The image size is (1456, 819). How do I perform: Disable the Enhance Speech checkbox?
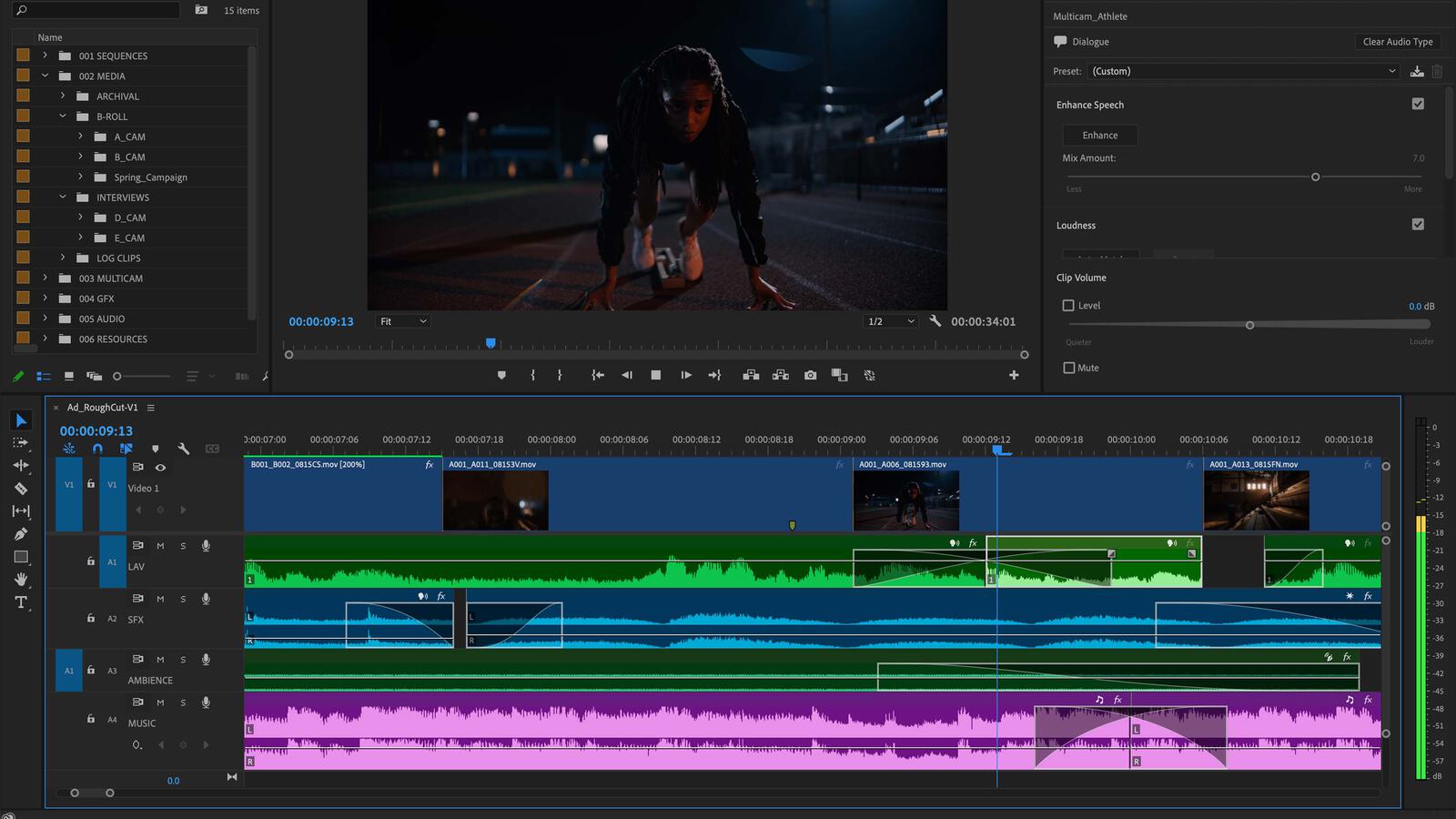(x=1417, y=104)
